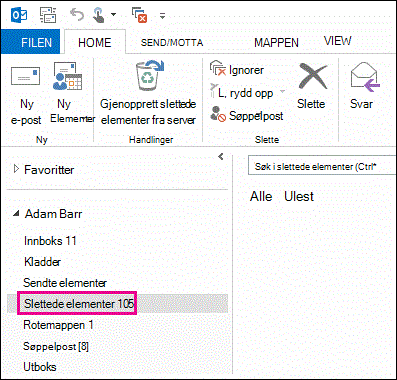Switch to the VIEW tab

(x=338, y=41)
